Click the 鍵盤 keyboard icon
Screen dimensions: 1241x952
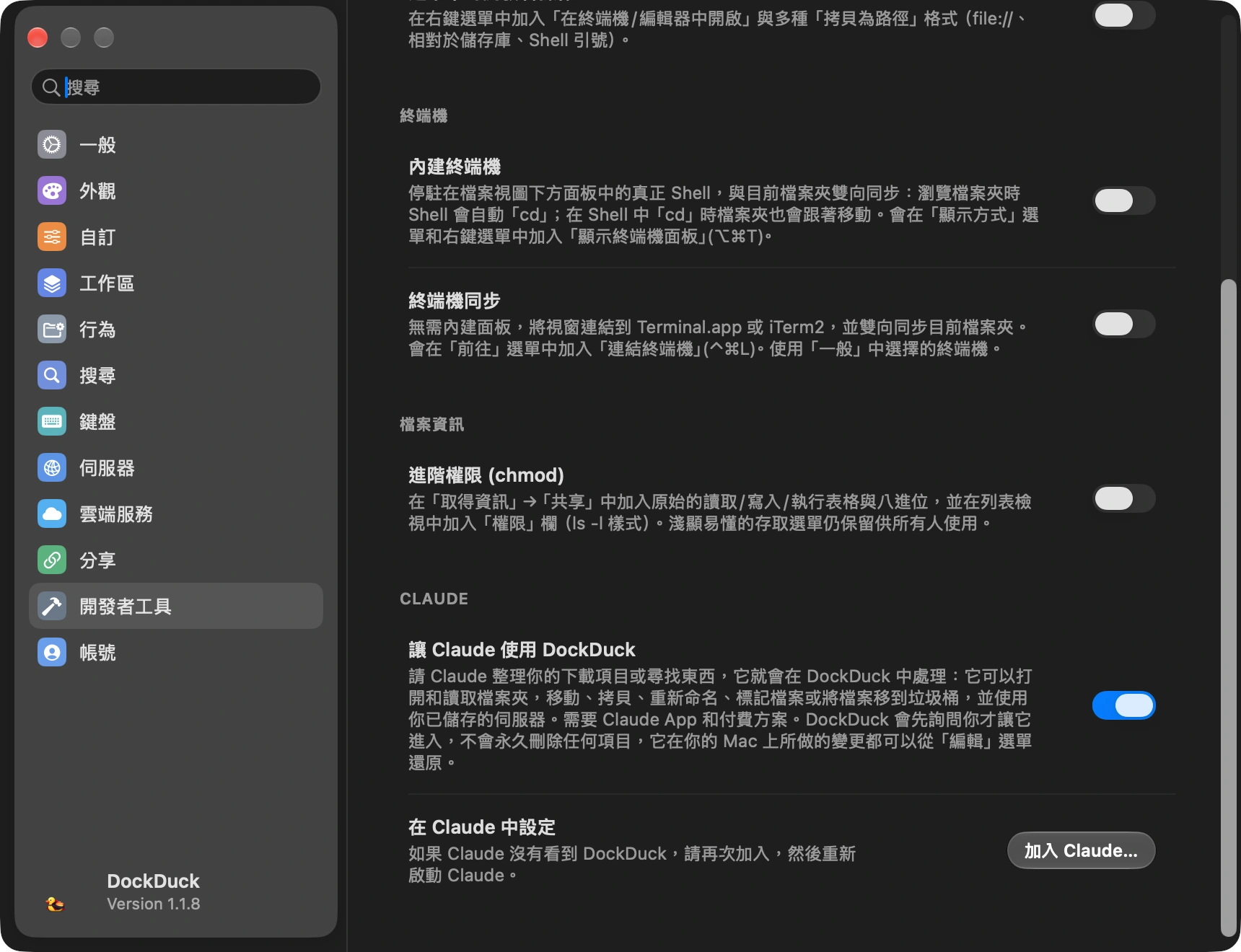click(x=52, y=422)
